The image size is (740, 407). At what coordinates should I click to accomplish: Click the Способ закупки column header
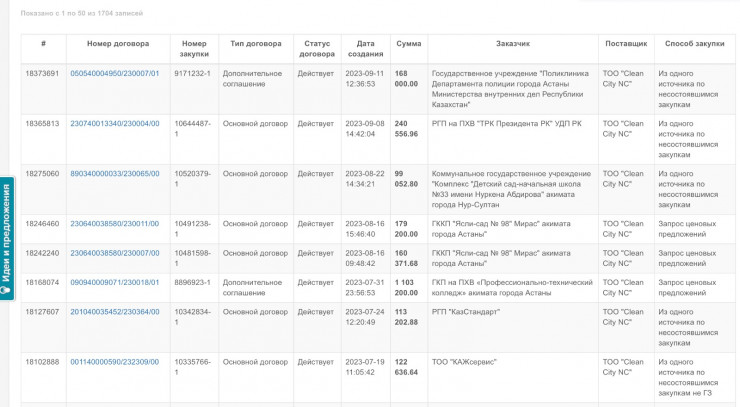tap(694, 44)
